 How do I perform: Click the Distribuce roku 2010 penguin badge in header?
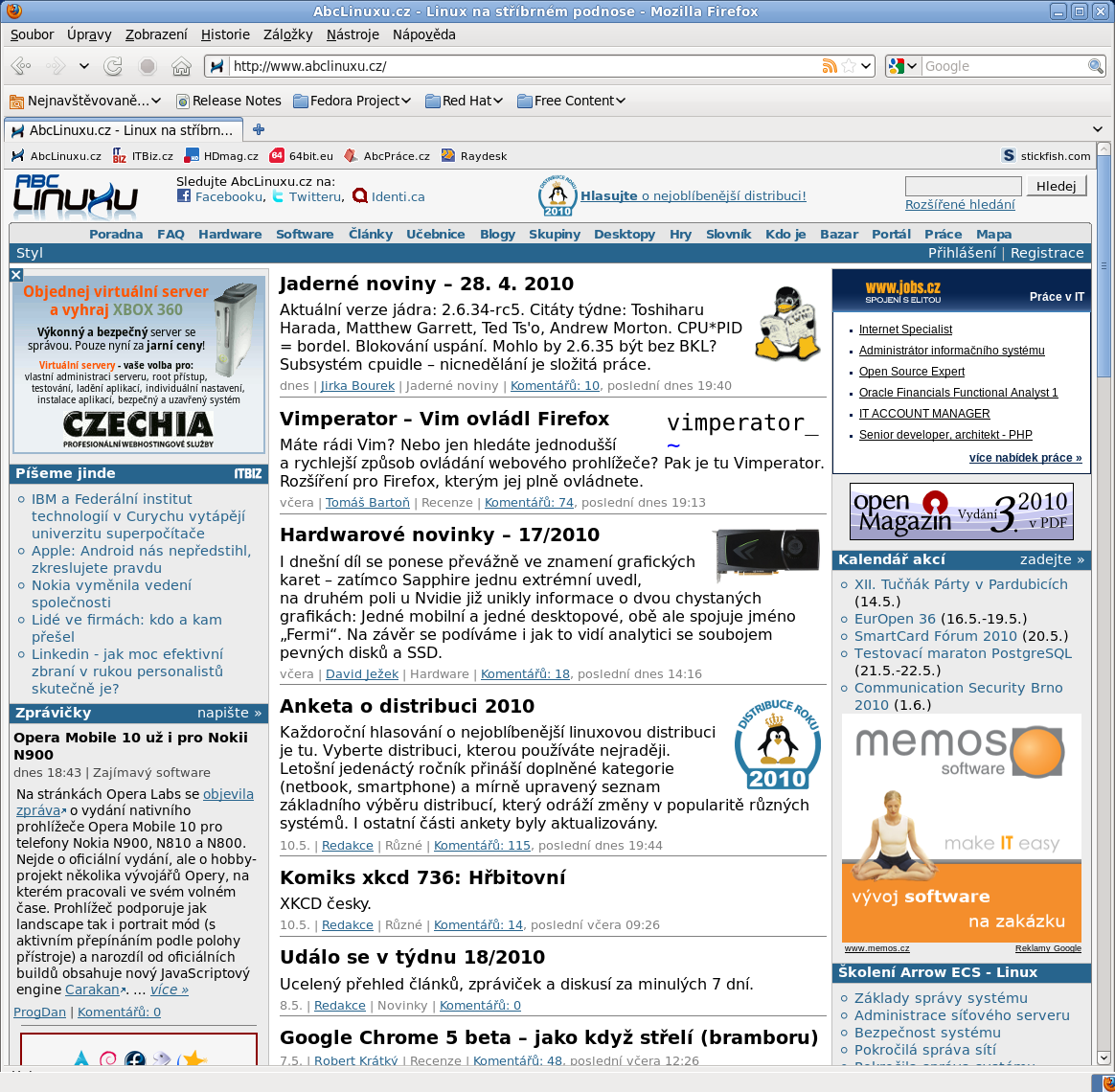tap(557, 195)
